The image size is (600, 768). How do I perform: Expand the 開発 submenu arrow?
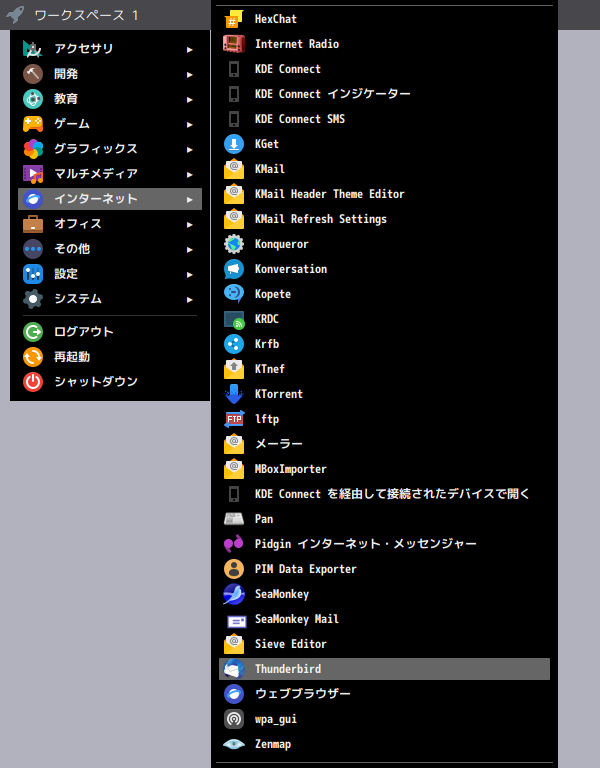[x=190, y=74]
